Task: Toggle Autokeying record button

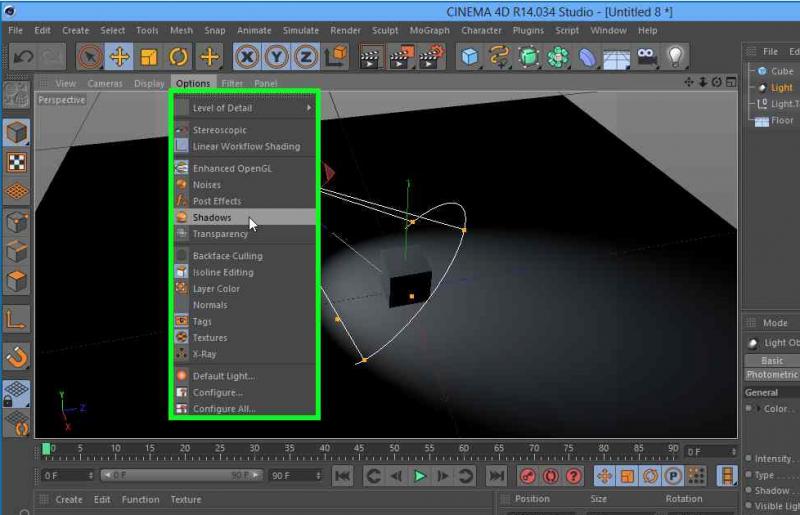Action: pos(551,476)
